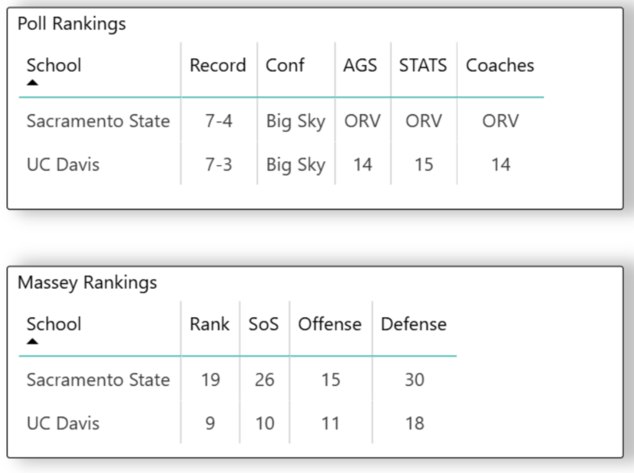Viewport: 634px width, 473px height.
Task: Sort Poll Rankings by Record column
Action: coord(218,66)
